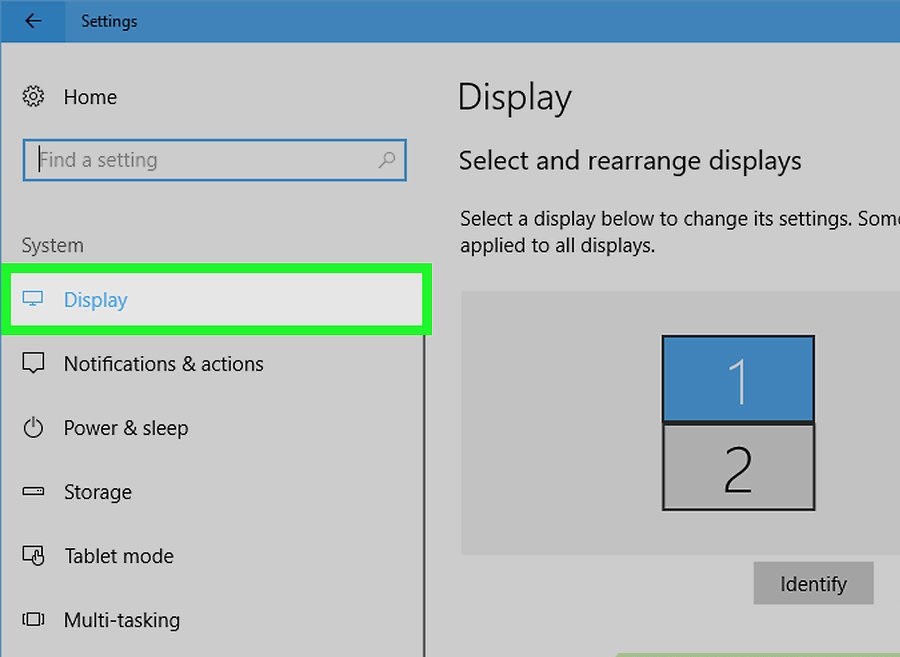Click the Tablet mode icon
Image resolution: width=900 pixels, height=657 pixels.
pos(33,555)
